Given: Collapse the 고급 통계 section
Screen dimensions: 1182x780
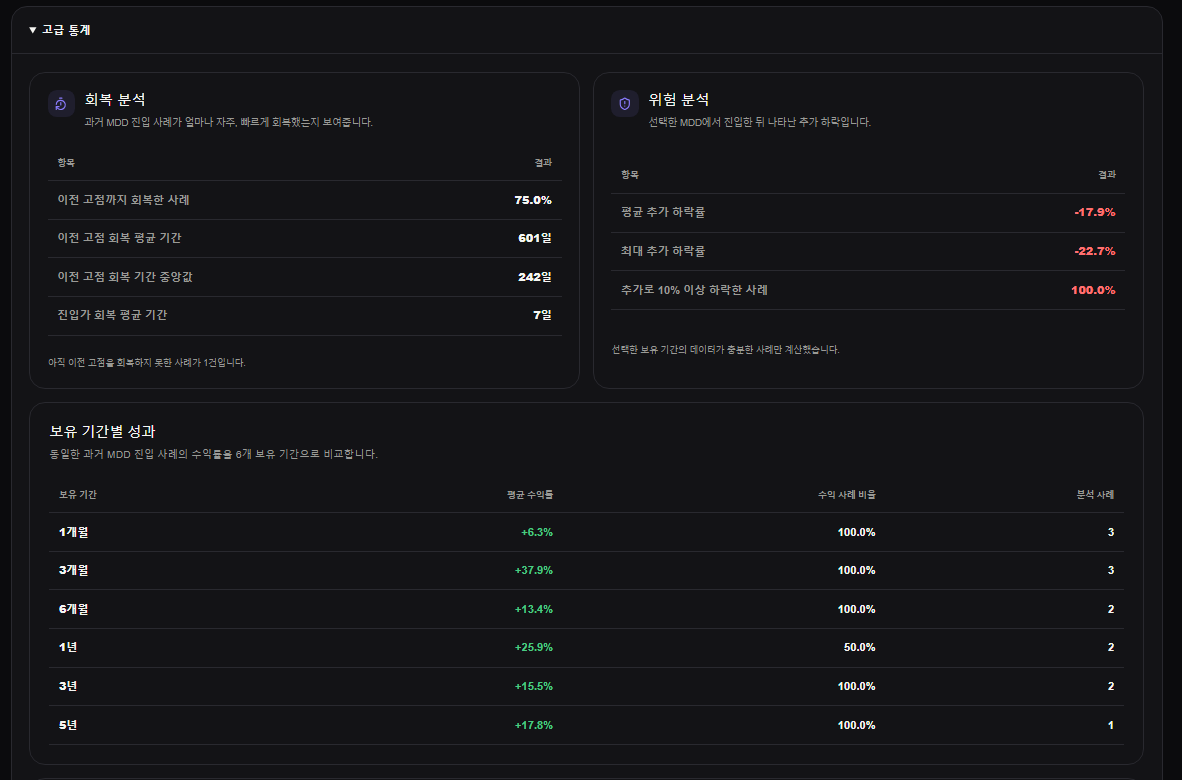Looking at the screenshot, I should pos(60,30).
